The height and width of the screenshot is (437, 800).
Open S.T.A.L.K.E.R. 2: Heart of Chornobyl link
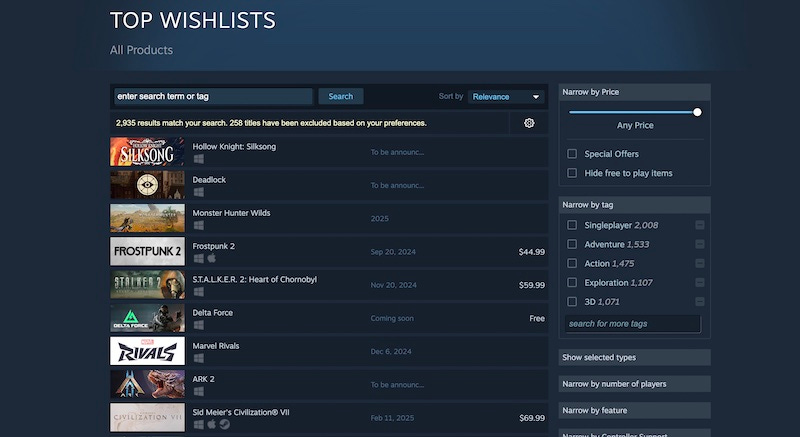coord(255,279)
